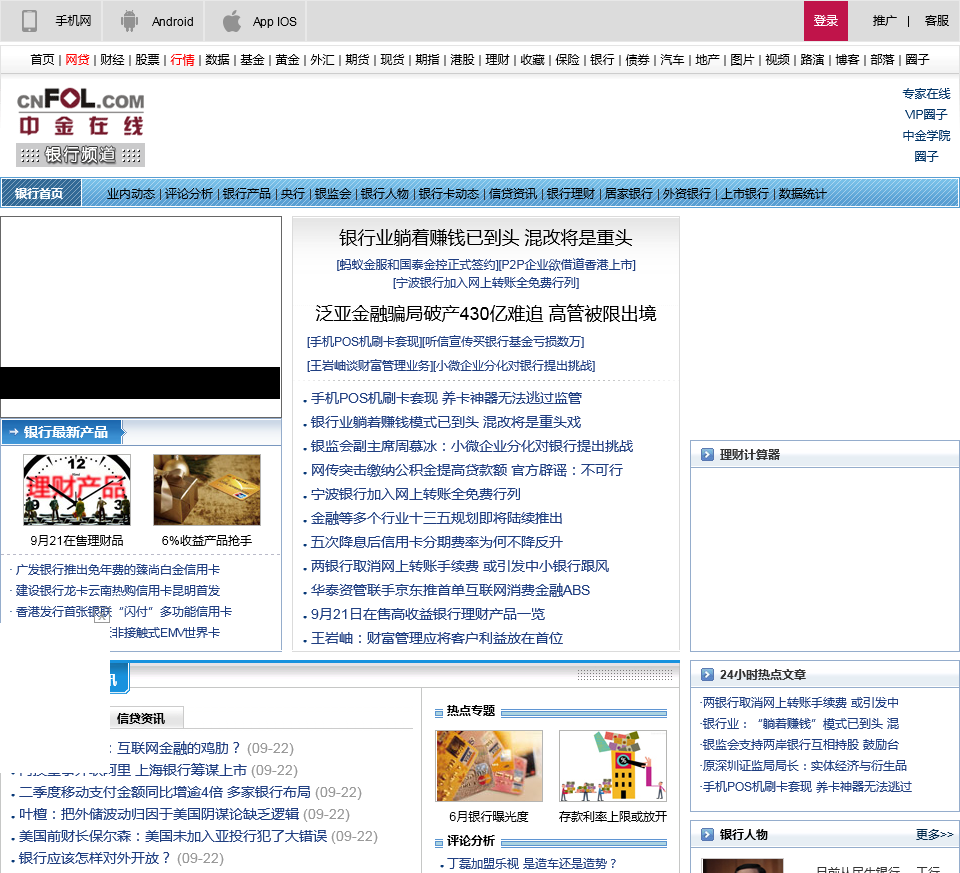
Task: Open the 外汇 navigation item
Action: tap(322, 59)
